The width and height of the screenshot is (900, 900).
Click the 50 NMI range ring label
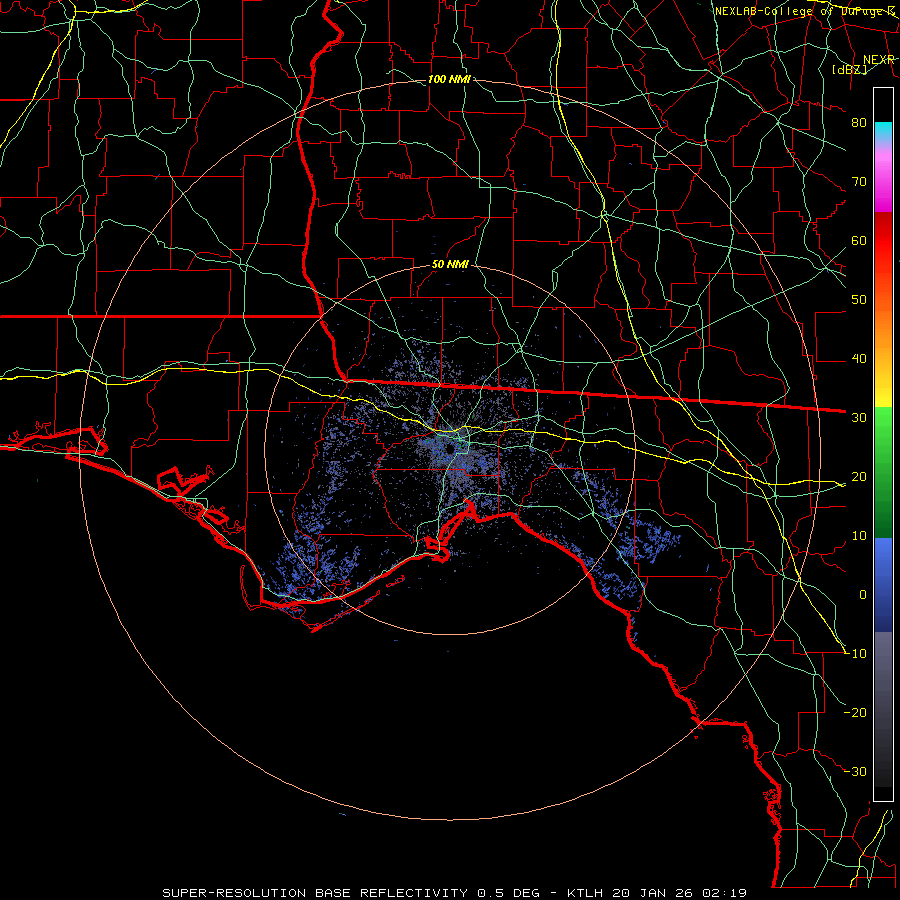451,265
